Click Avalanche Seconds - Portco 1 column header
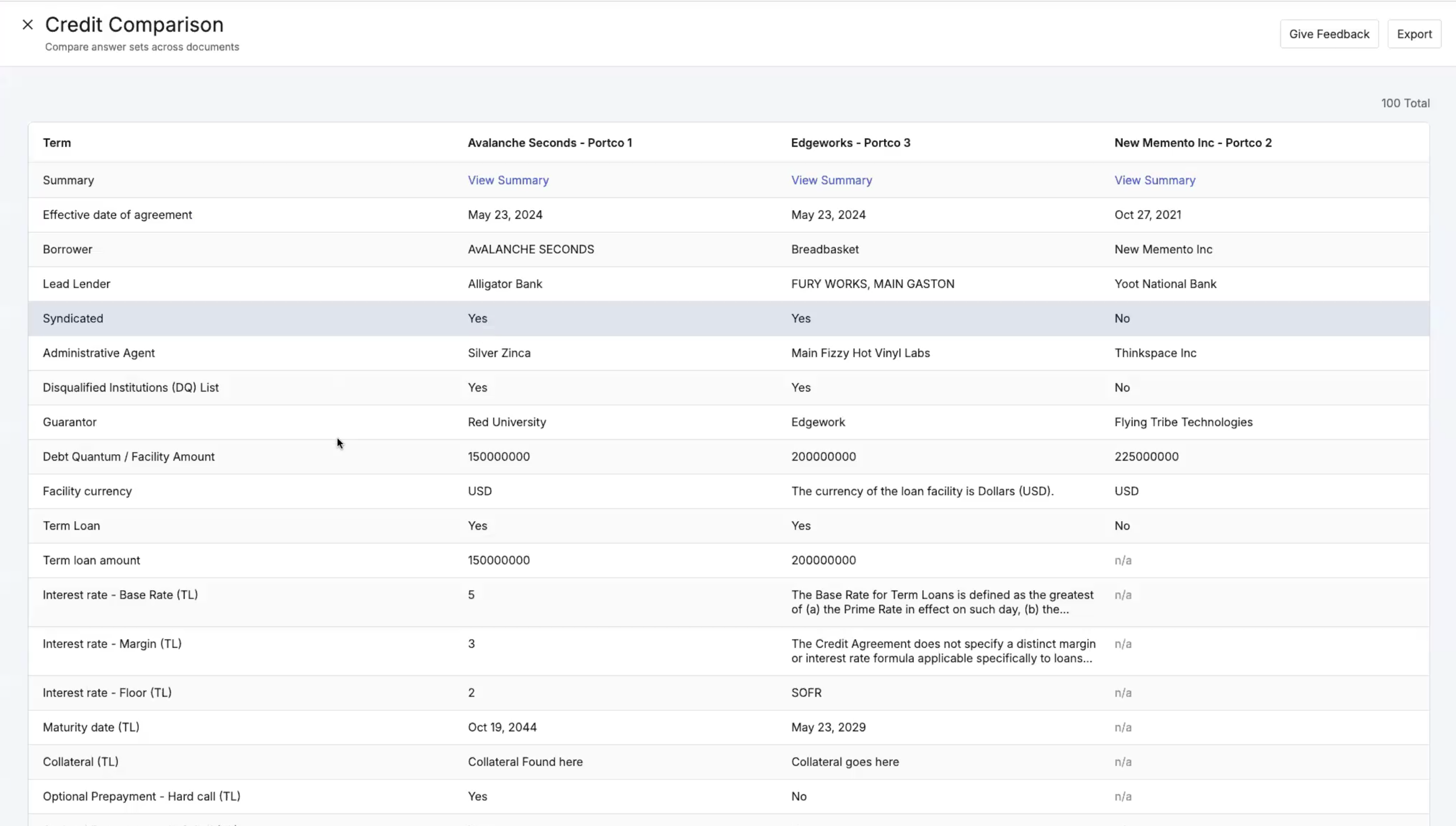1456x826 pixels. click(549, 143)
